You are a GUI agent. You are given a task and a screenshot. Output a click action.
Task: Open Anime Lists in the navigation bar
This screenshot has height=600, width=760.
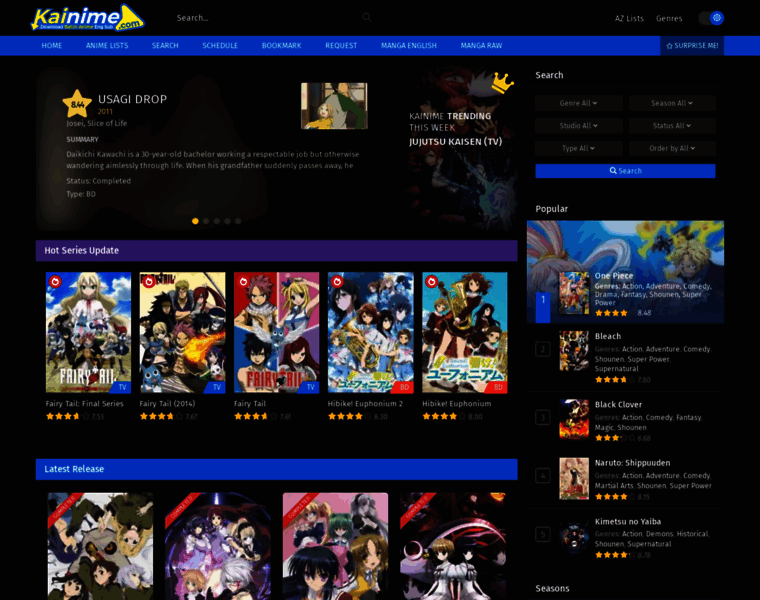107,46
